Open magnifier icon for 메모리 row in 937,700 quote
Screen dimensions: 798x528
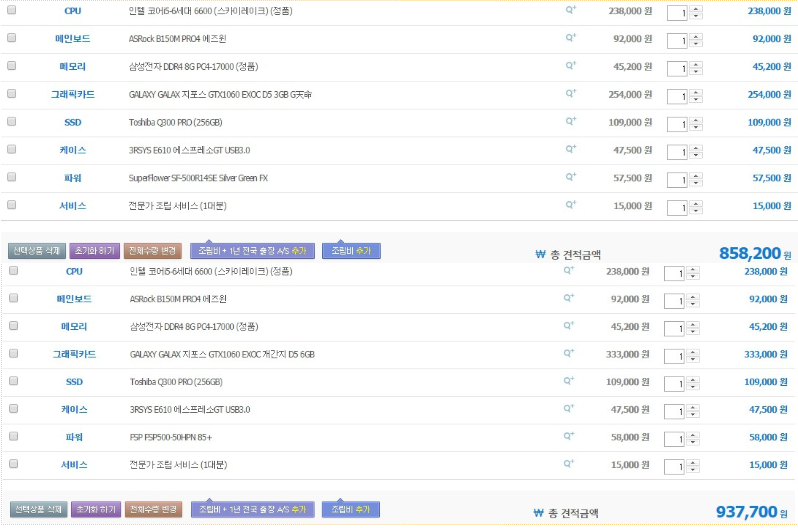tap(568, 325)
